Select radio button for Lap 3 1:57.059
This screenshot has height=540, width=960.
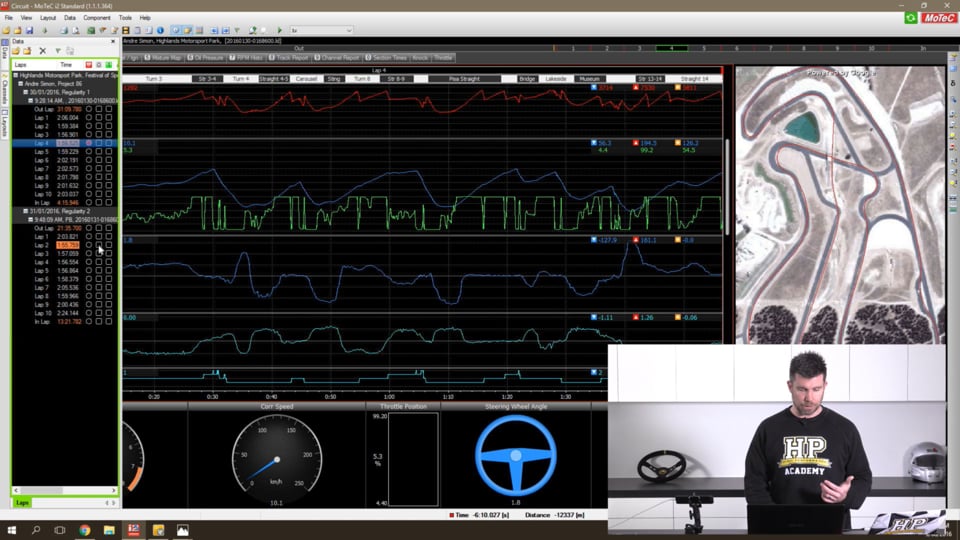[x=89, y=253]
